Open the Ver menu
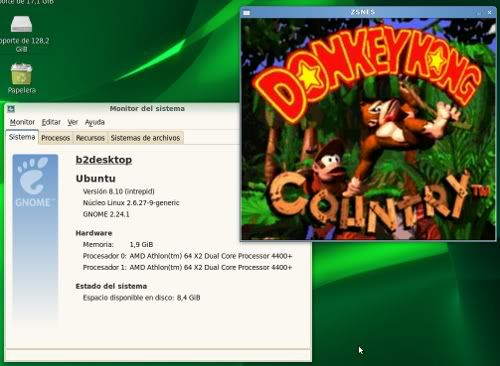This screenshot has width=500, height=366. [73, 122]
